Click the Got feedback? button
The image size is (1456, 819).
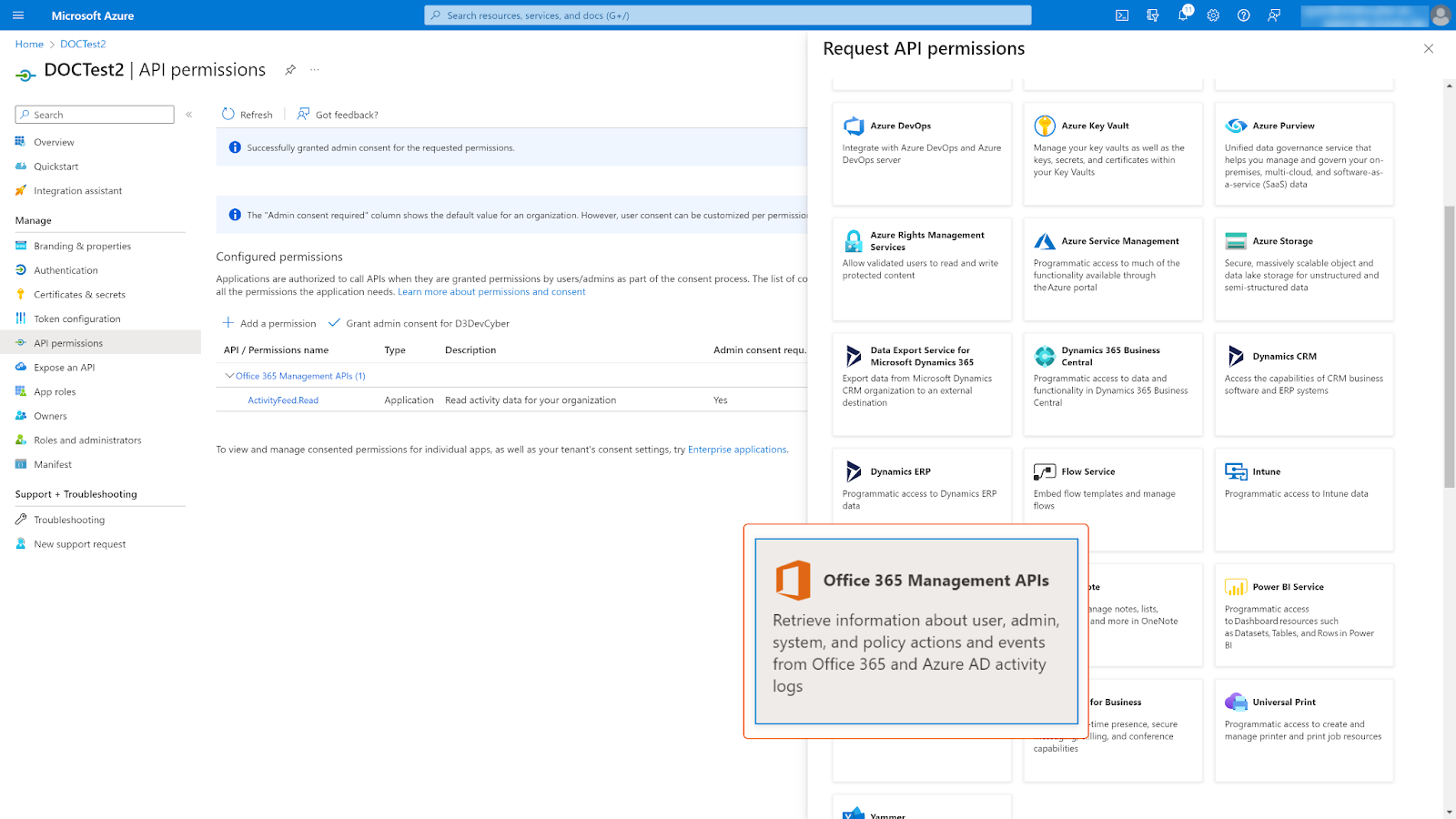tap(338, 115)
